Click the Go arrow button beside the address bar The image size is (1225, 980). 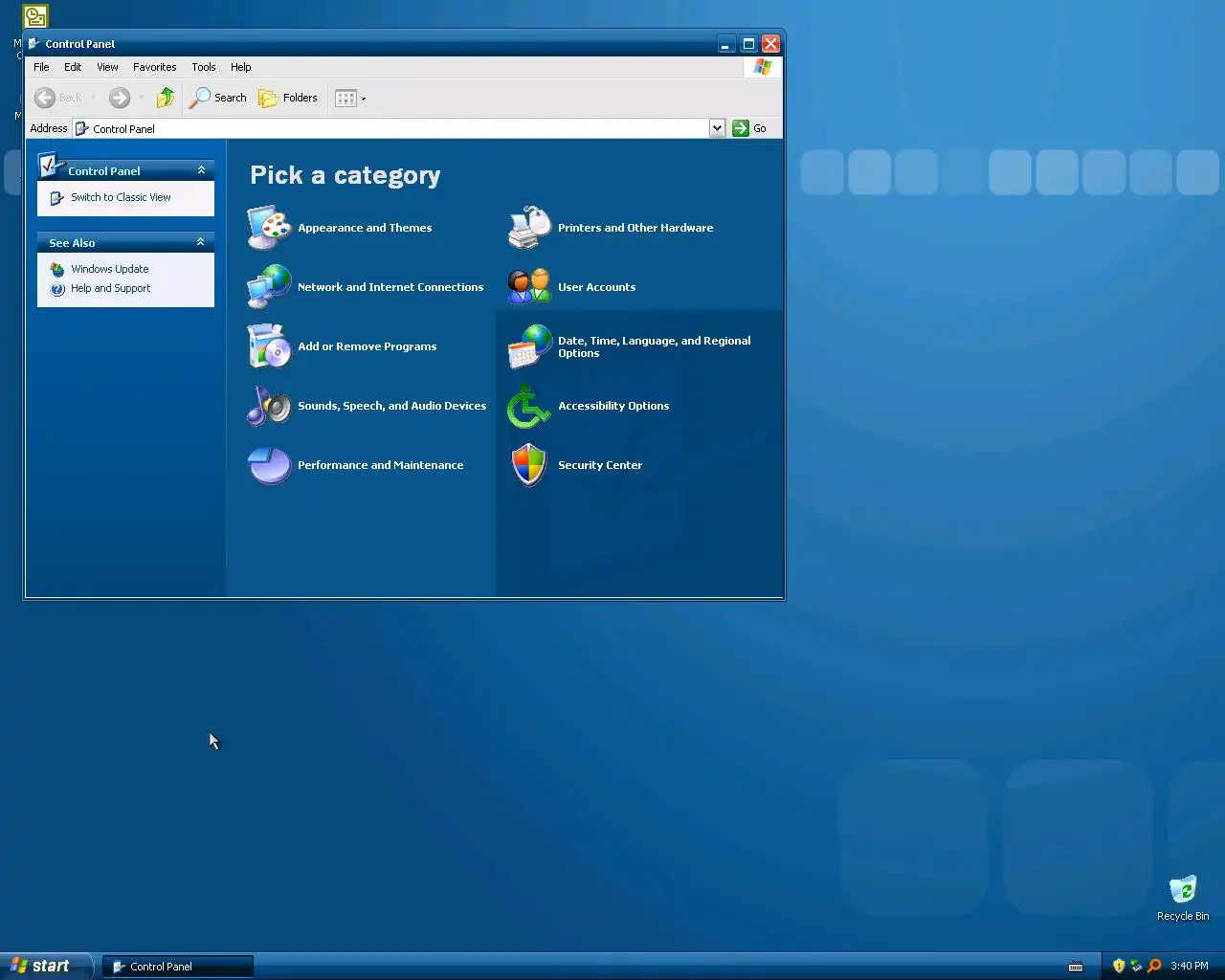[749, 128]
